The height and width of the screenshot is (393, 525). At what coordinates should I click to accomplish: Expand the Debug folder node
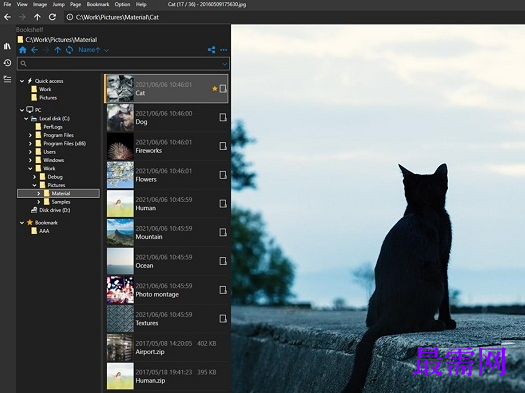pos(34,177)
